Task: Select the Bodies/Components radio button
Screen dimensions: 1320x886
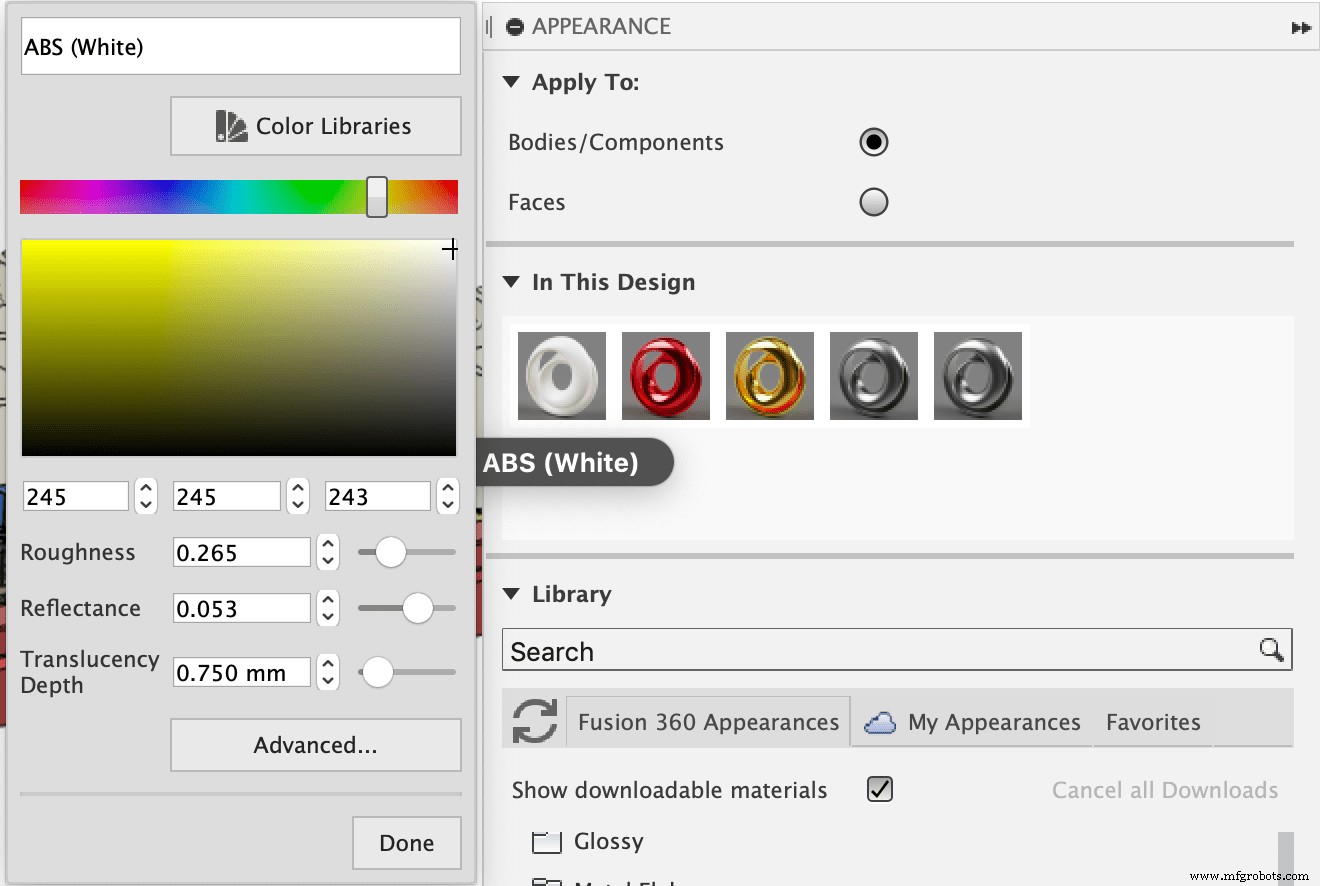Action: [x=873, y=142]
